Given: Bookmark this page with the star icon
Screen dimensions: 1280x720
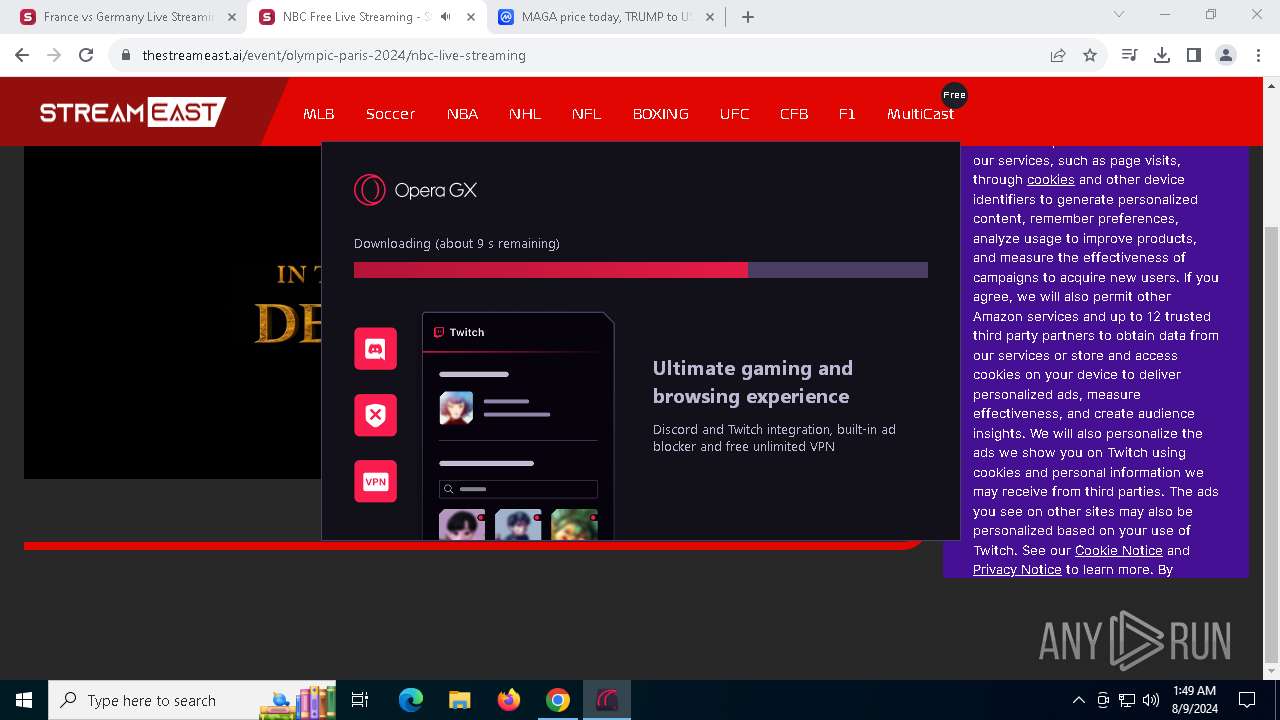Looking at the screenshot, I should tap(1090, 55).
